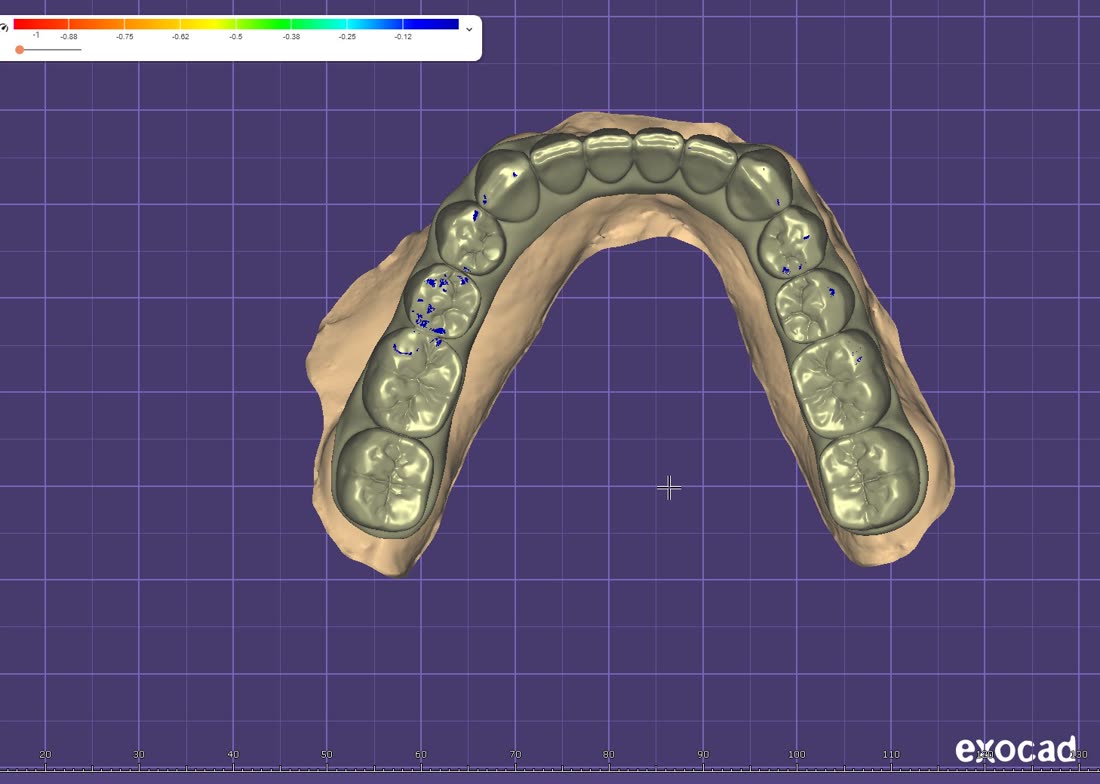The width and height of the screenshot is (1100, 784).
Task: Click the left-side canine tooth with blue dot
Action: coord(506,185)
